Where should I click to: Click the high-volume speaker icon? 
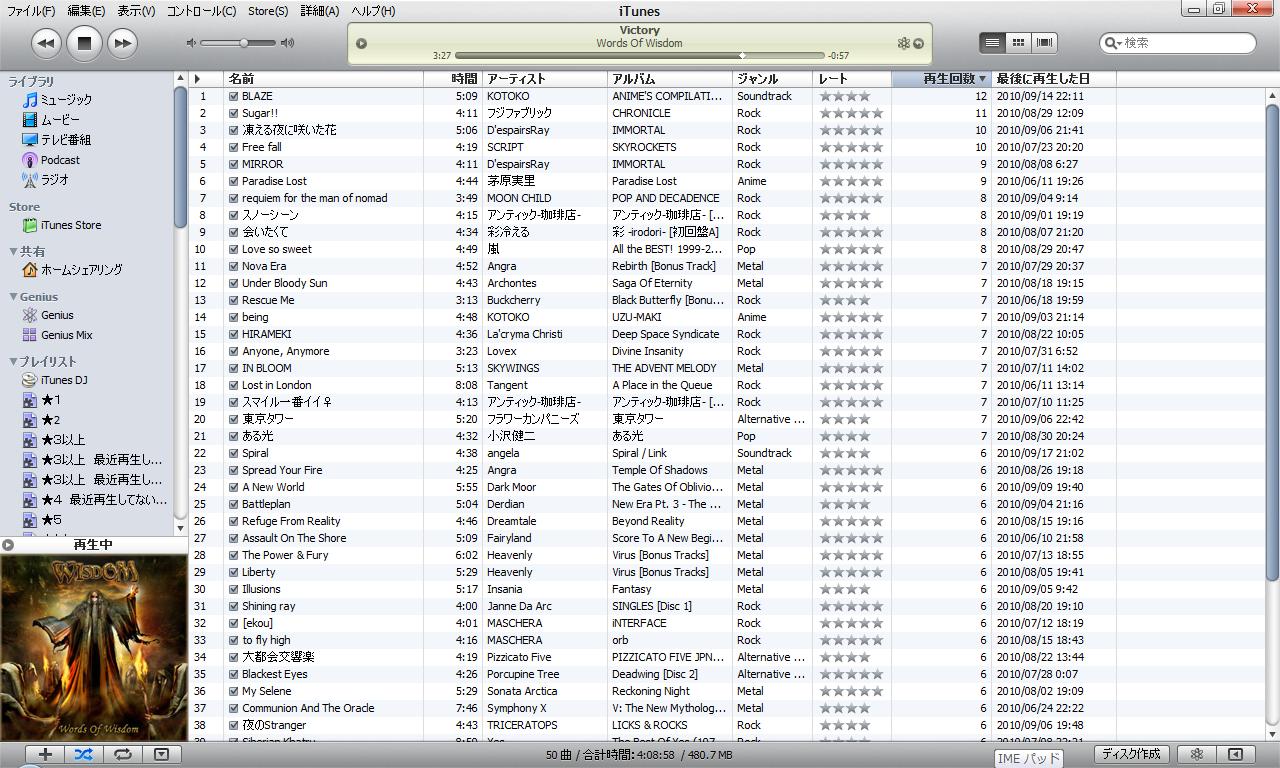288,43
